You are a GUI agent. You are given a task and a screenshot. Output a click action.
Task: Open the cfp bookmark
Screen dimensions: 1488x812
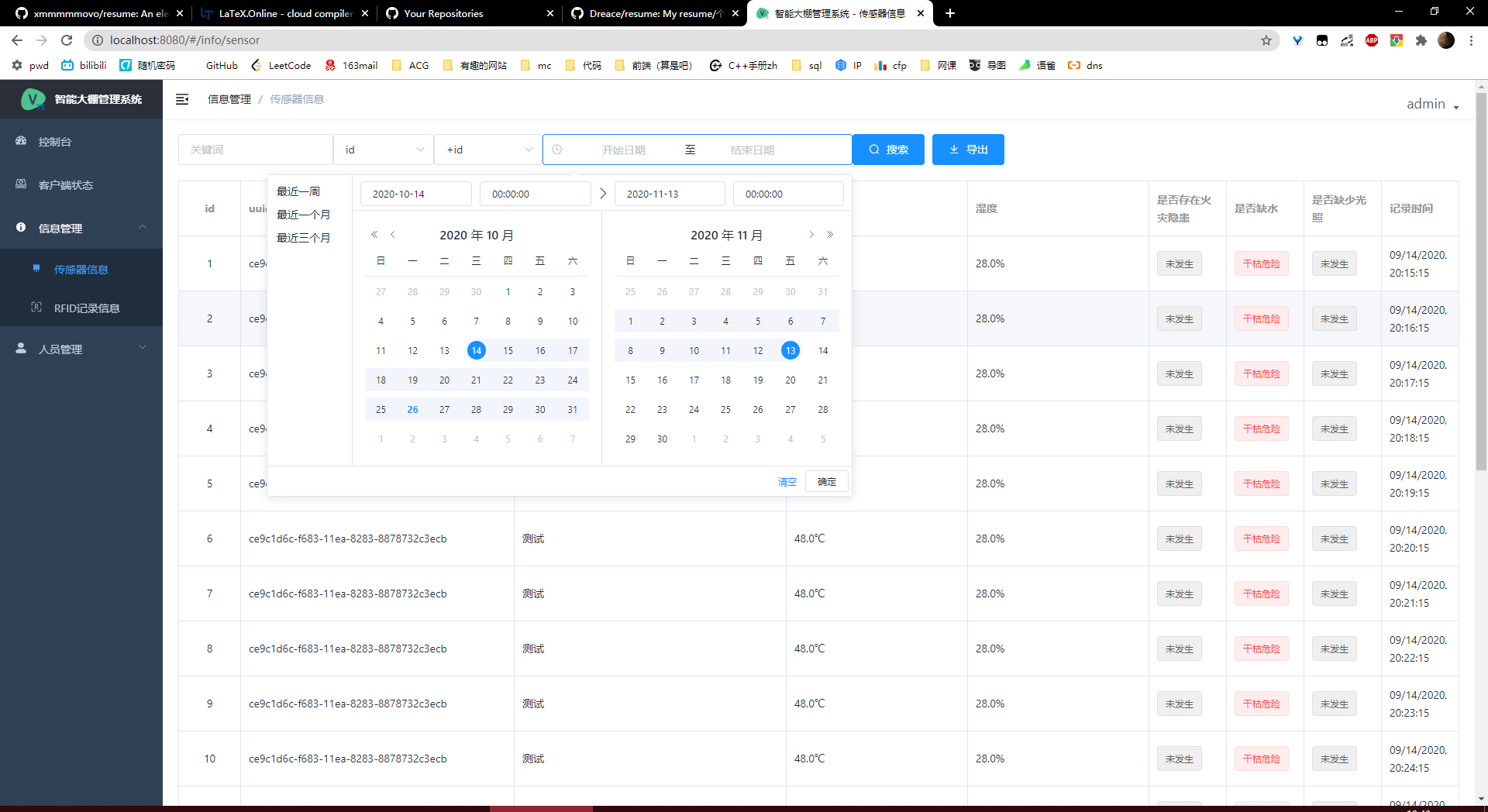click(890, 65)
